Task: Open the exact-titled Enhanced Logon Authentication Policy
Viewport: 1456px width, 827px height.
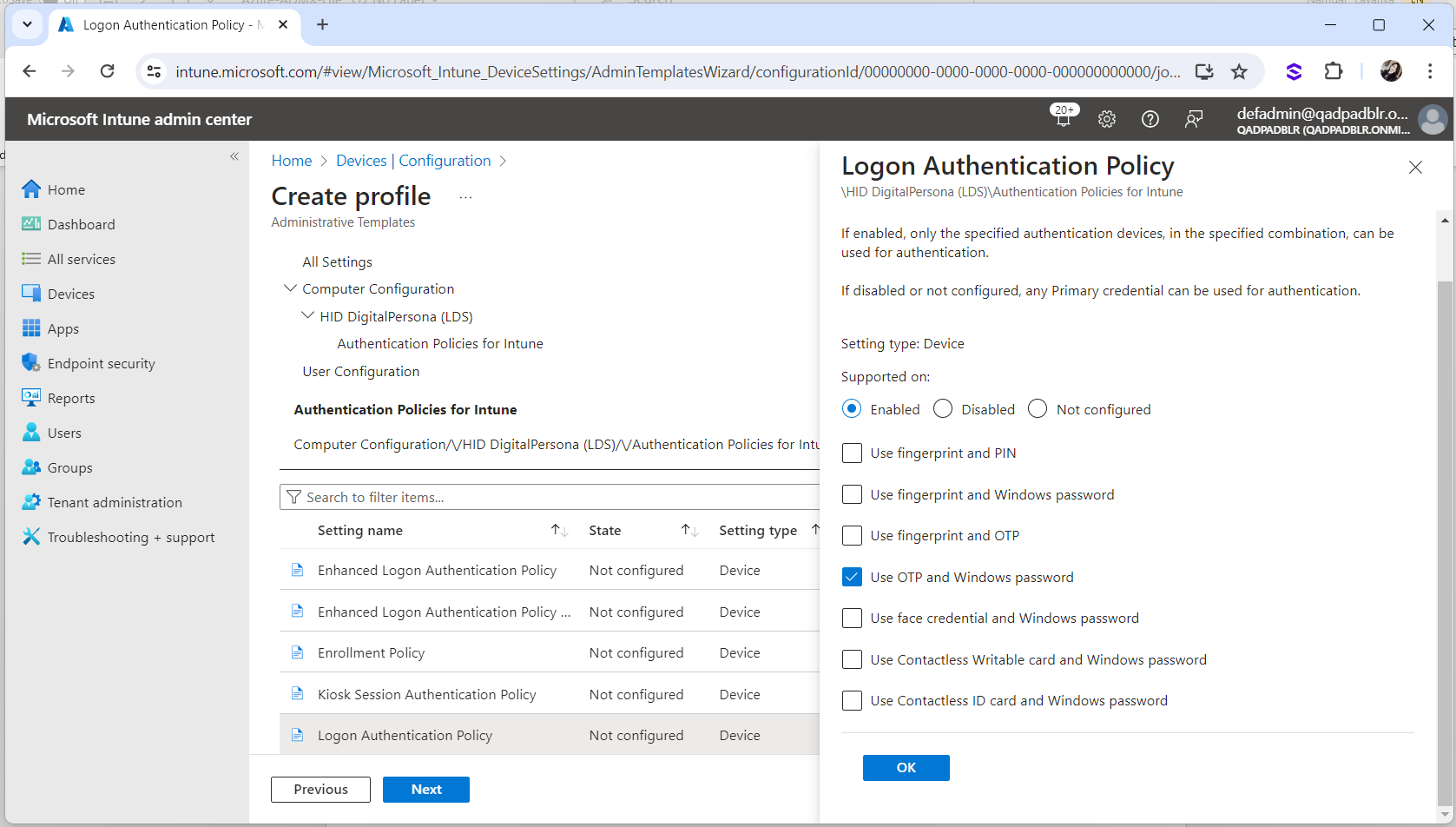Action: coord(549,570)
